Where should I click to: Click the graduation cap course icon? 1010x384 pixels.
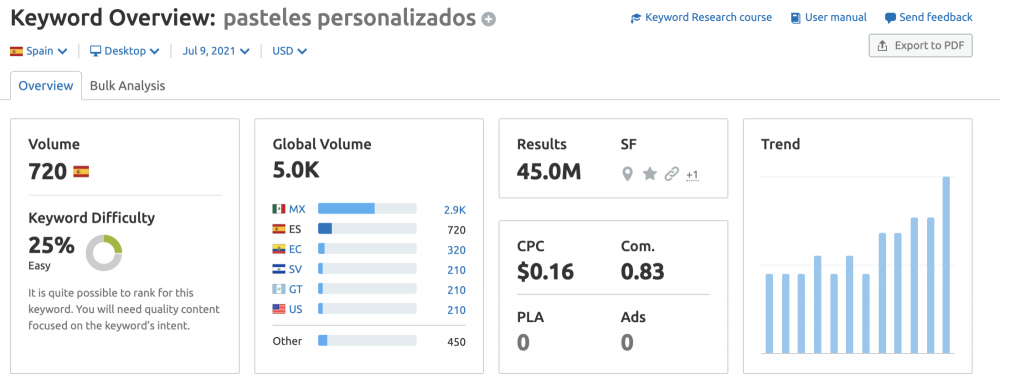pyautogui.click(x=636, y=18)
